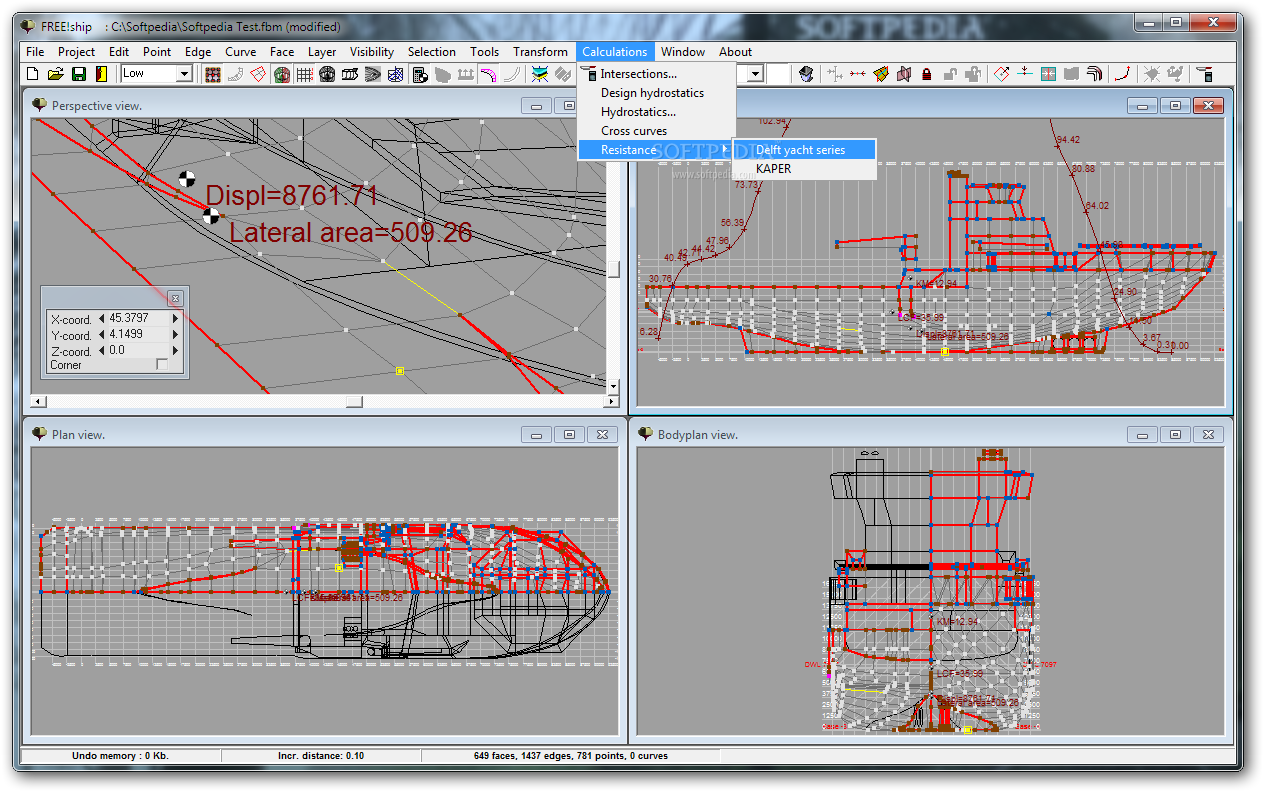Toggle the stations display icon

click(x=327, y=74)
